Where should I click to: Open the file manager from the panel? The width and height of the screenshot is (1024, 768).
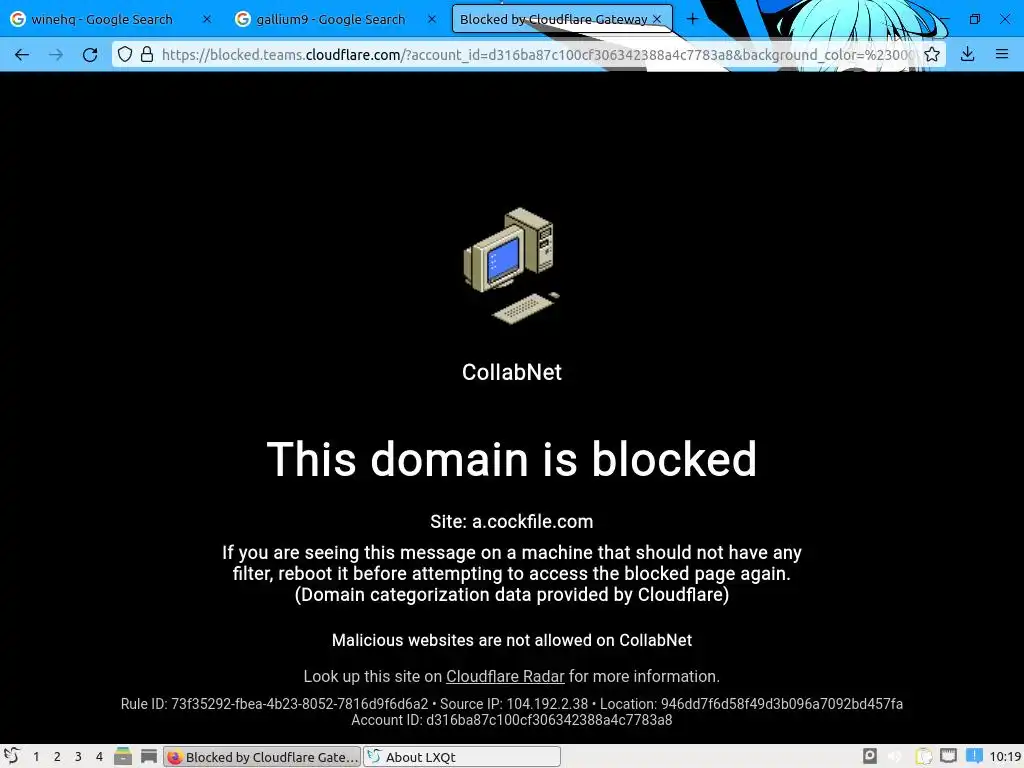[123, 756]
